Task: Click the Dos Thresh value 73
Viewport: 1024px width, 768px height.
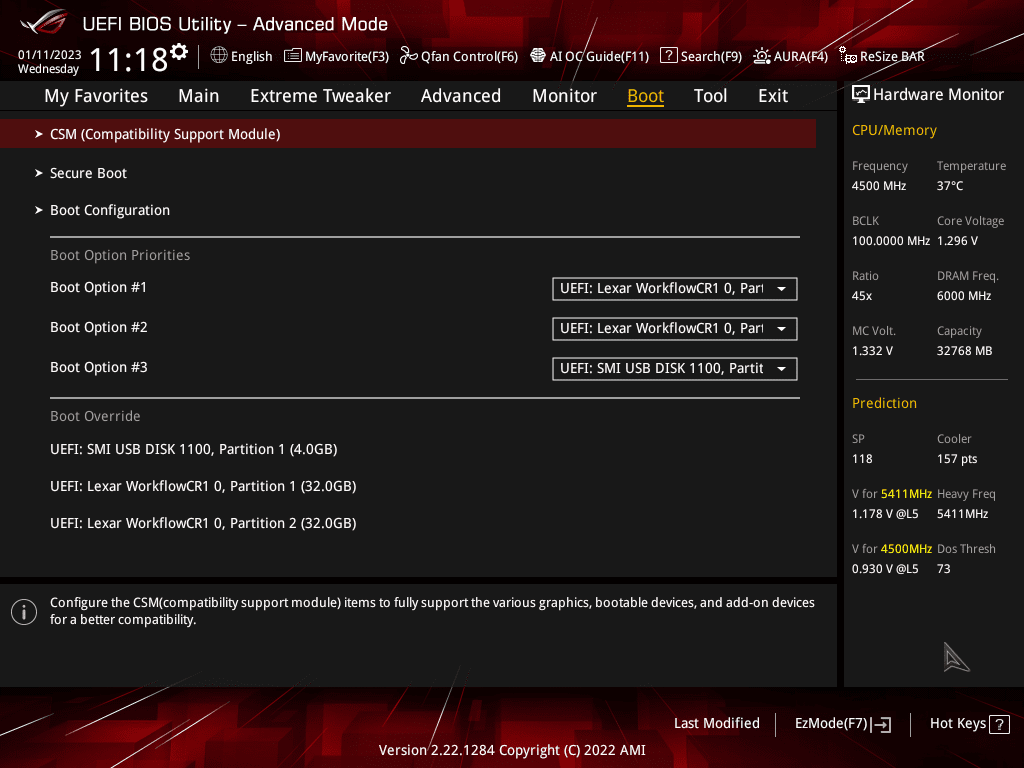Action: coord(944,569)
